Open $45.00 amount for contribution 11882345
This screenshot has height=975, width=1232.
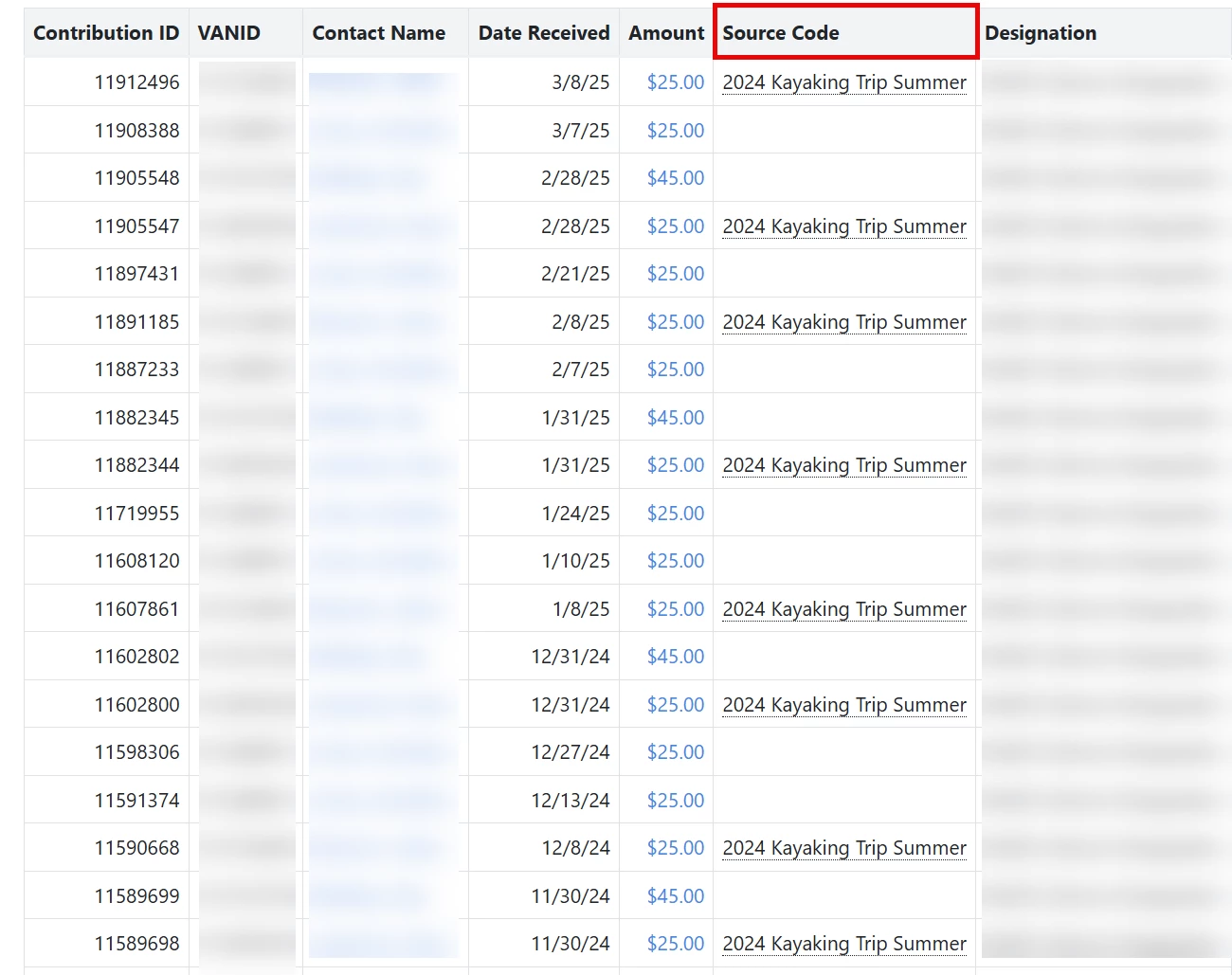[676, 418]
